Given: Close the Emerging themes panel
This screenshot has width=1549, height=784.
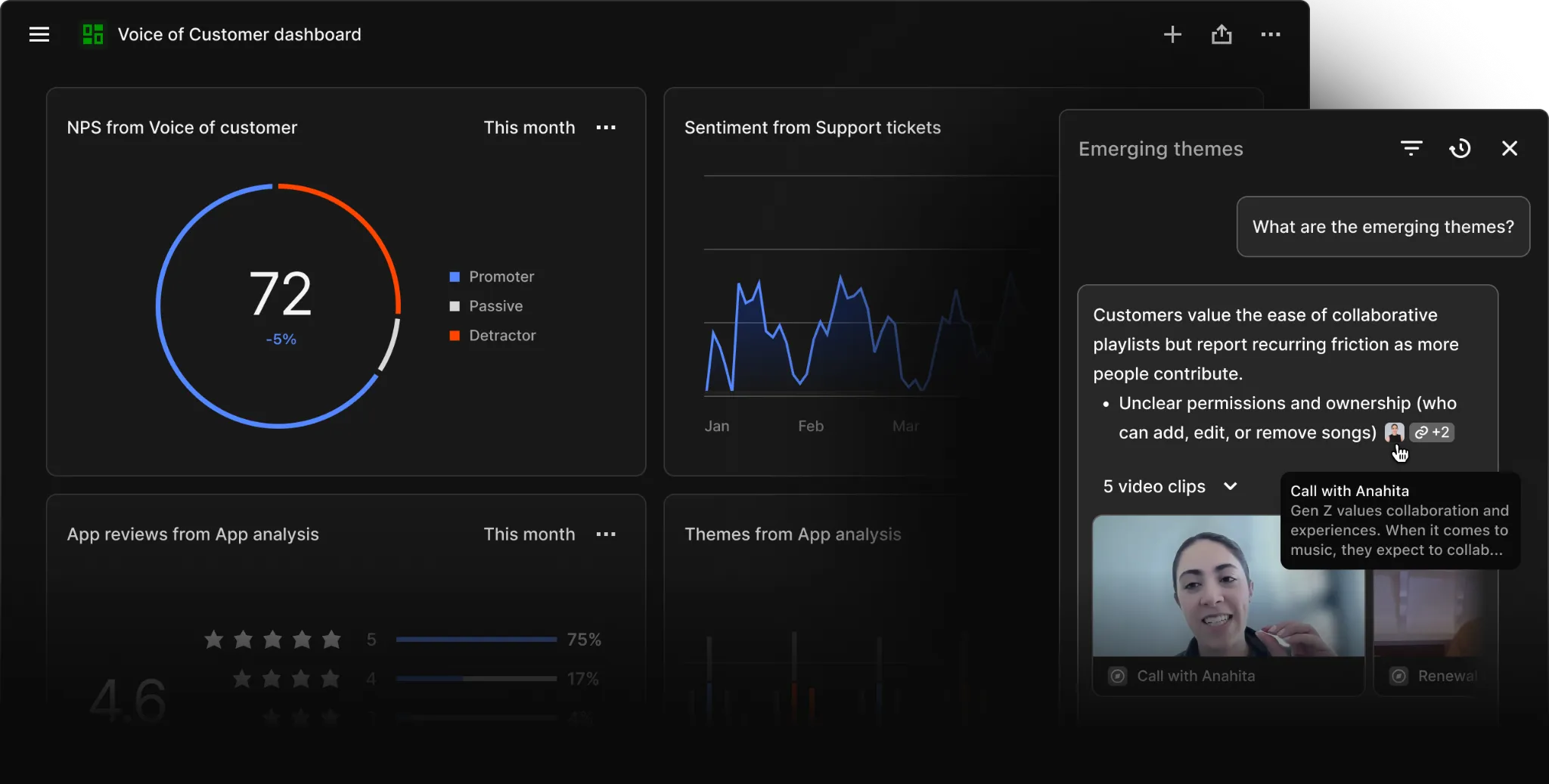Looking at the screenshot, I should pos(1510,148).
